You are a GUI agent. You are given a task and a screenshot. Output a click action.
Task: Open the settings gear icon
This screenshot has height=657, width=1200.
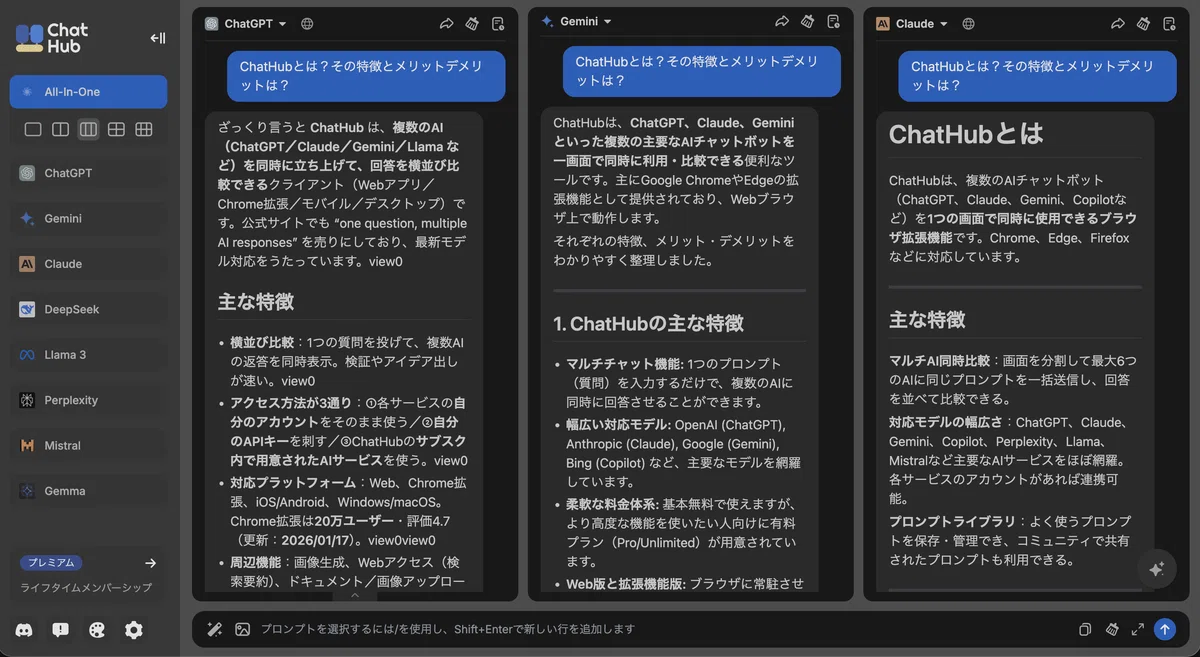134,630
